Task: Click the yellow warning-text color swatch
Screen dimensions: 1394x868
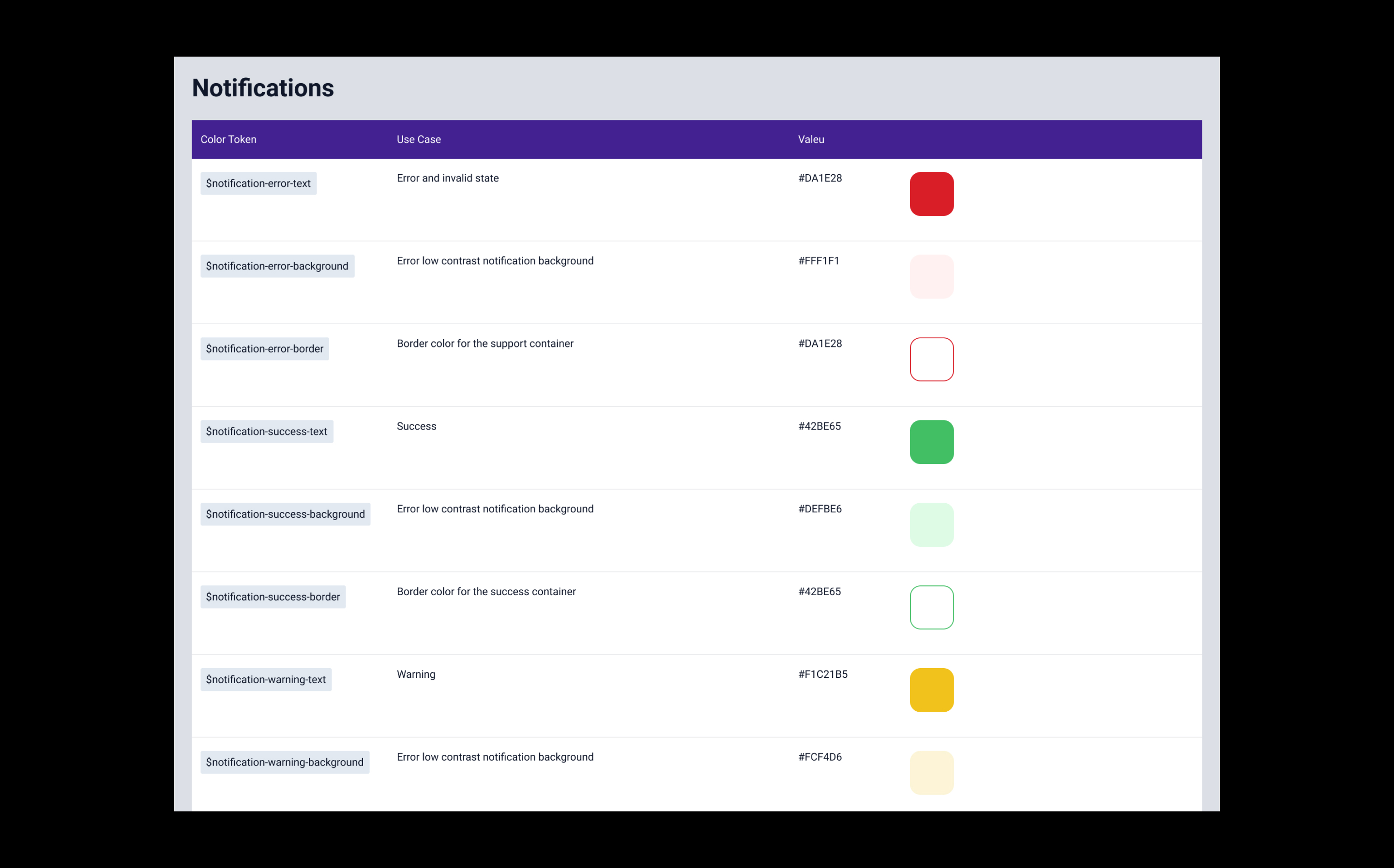Action: click(931, 690)
